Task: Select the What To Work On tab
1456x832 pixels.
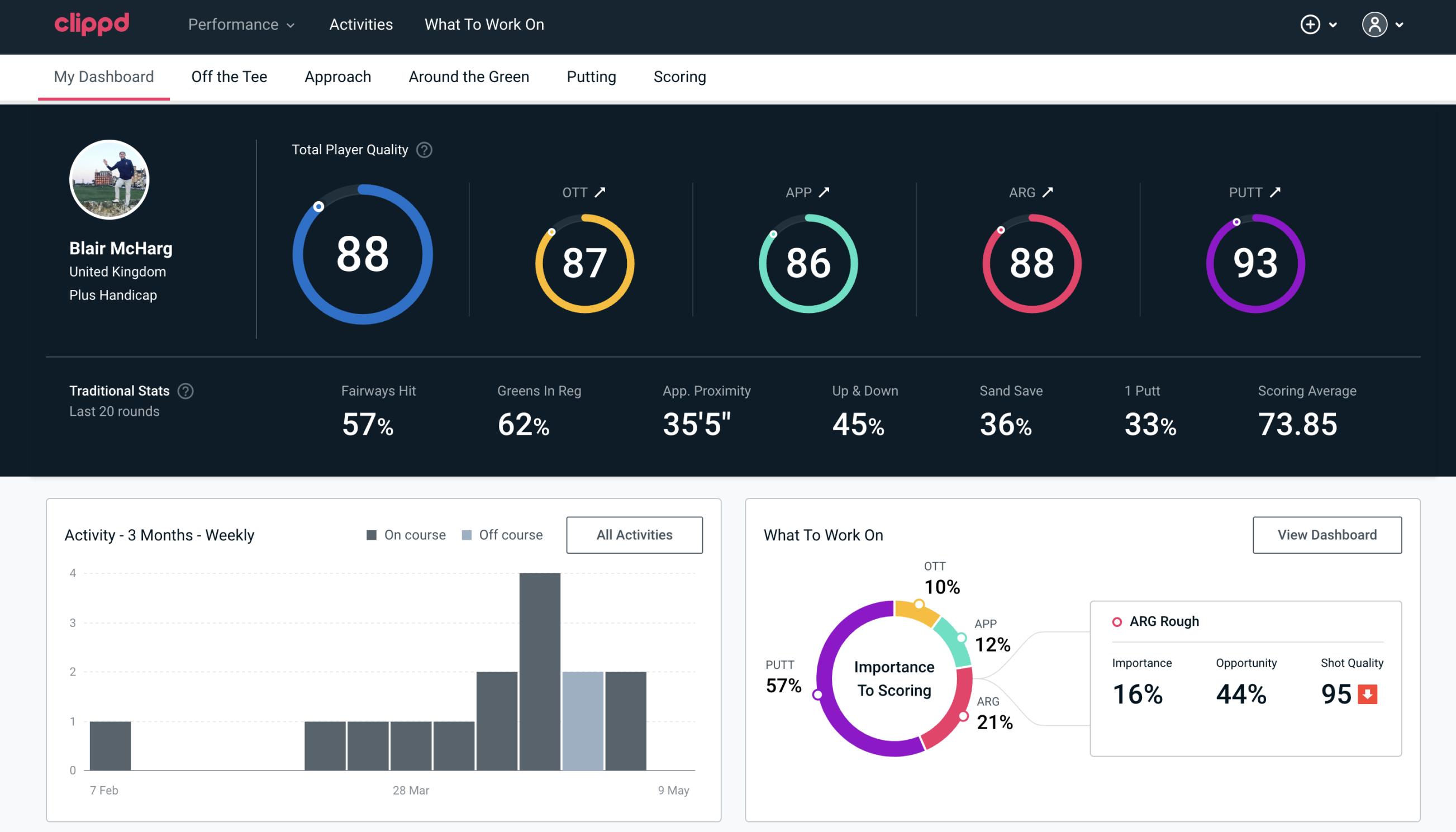Action: (x=484, y=24)
